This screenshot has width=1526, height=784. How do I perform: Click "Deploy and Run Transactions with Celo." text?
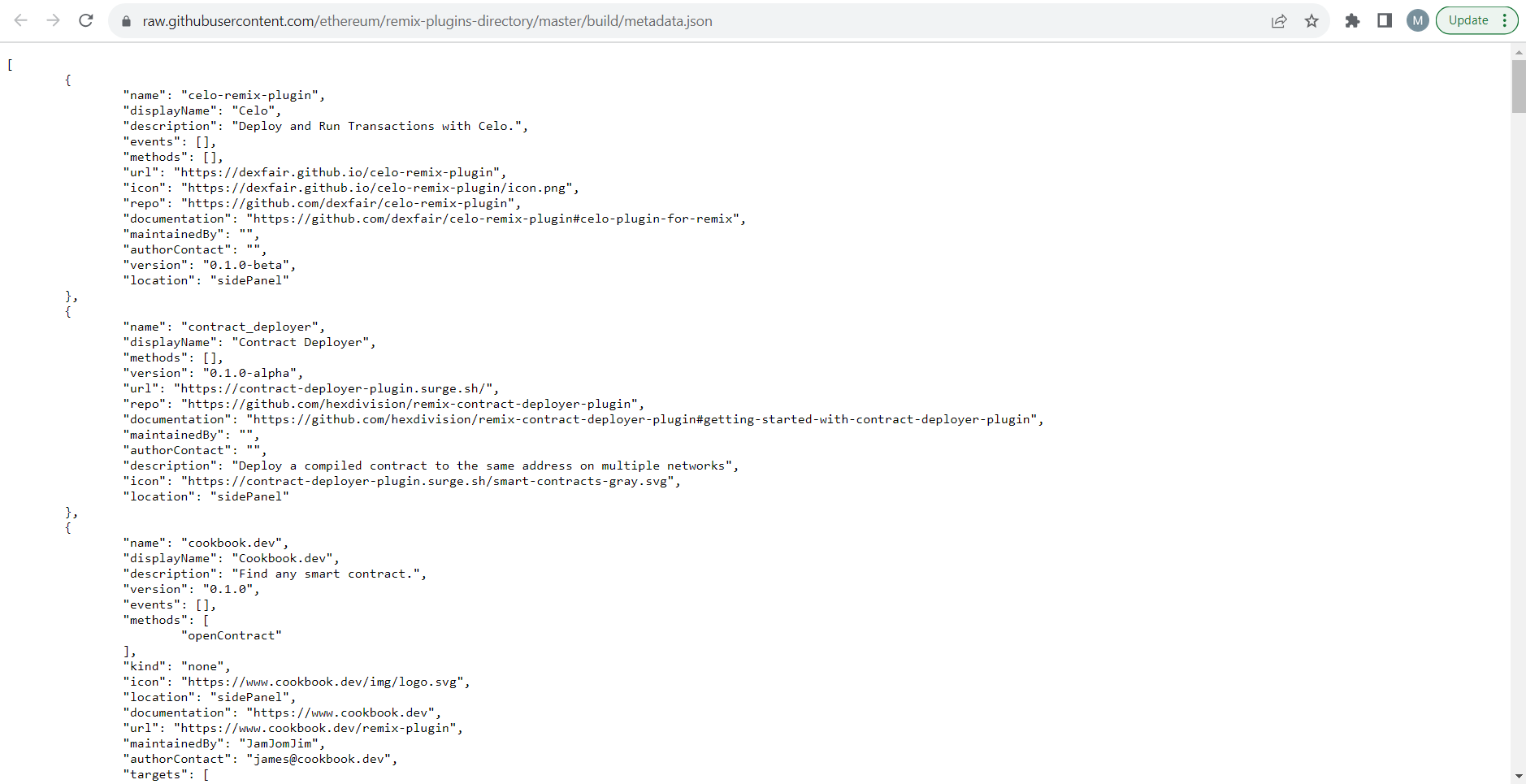click(379, 126)
